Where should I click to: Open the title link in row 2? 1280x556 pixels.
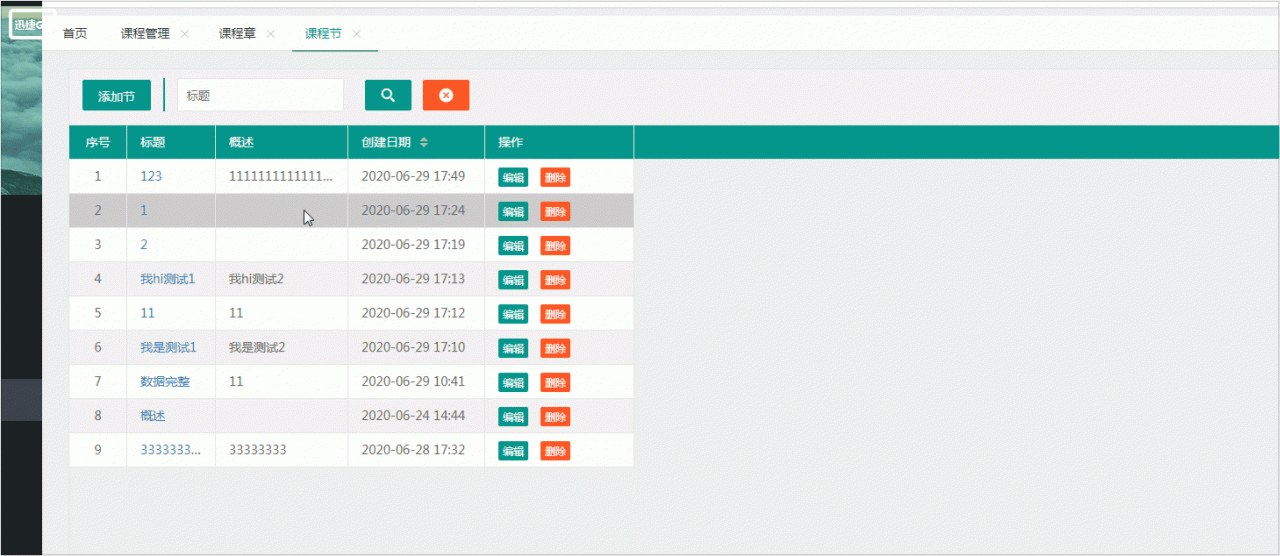[x=144, y=210]
